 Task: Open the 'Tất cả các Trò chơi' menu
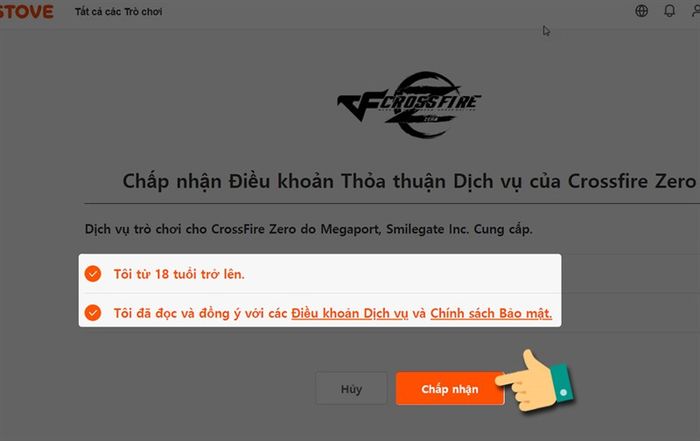(x=118, y=12)
